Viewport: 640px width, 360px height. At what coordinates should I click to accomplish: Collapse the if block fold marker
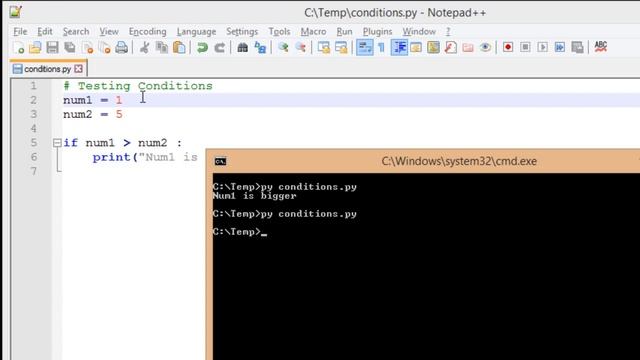point(57,143)
